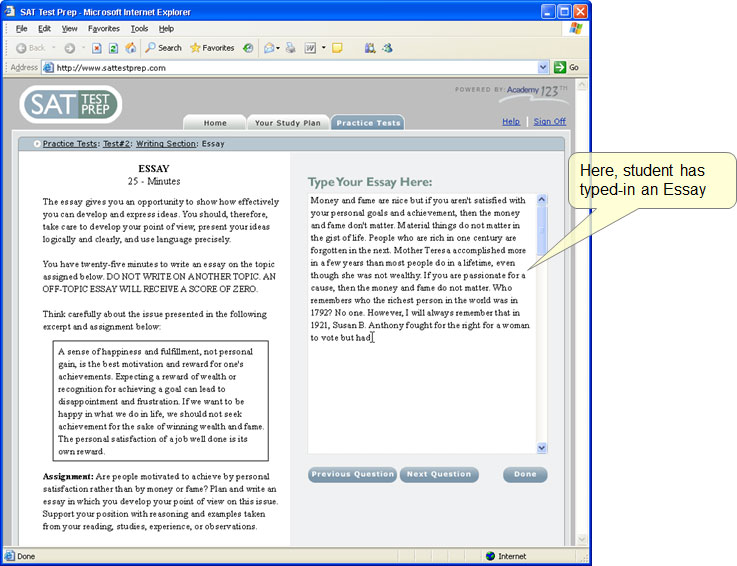Click the Sign Off link
The image size is (737, 566).
click(x=549, y=122)
